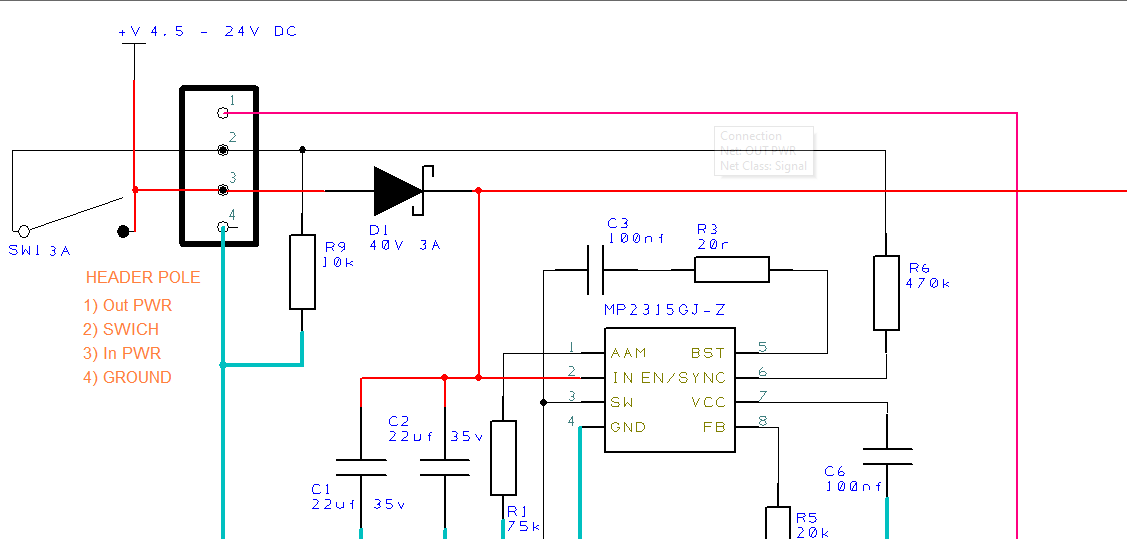Click the '+V 4.5 - 24V DC' label
1127x539 pixels.
(x=207, y=32)
